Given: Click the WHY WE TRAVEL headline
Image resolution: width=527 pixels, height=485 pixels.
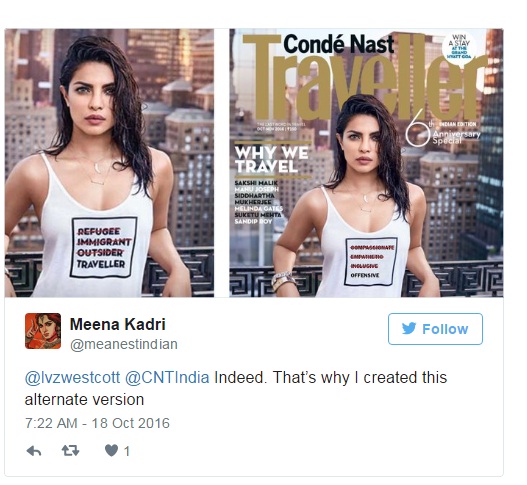Looking at the screenshot, I should point(272,160).
